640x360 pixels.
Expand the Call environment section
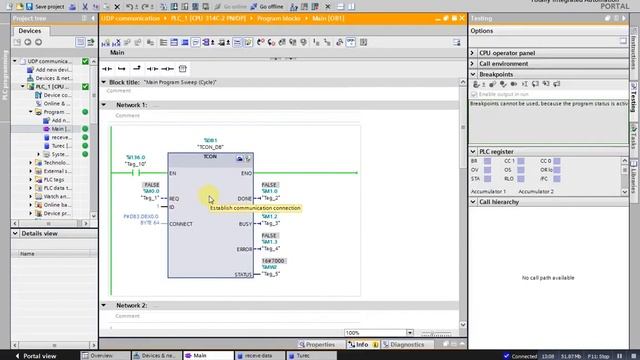(473, 64)
